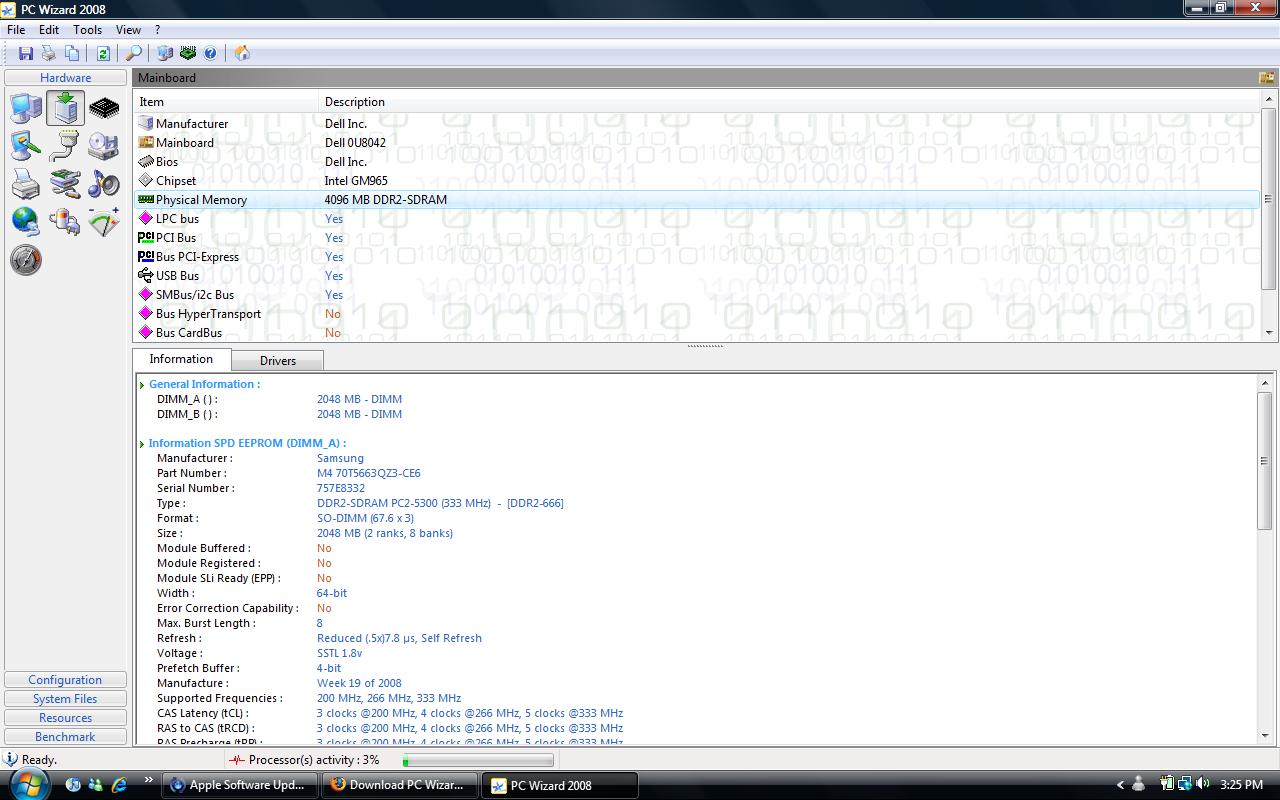The height and width of the screenshot is (800, 1280).
Task: Select the Mainboard row Dell 0U8042
Action: (x=697, y=143)
